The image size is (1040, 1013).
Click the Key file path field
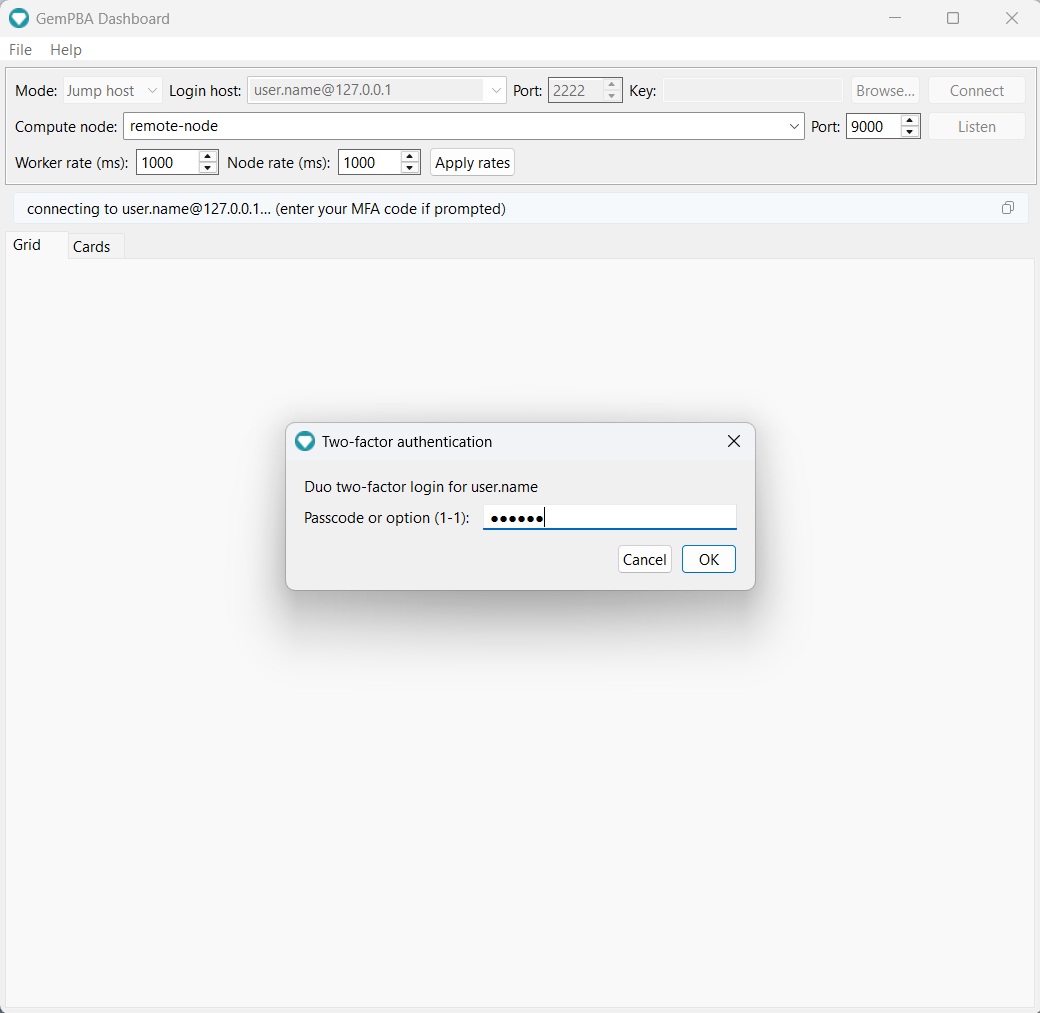pos(752,91)
